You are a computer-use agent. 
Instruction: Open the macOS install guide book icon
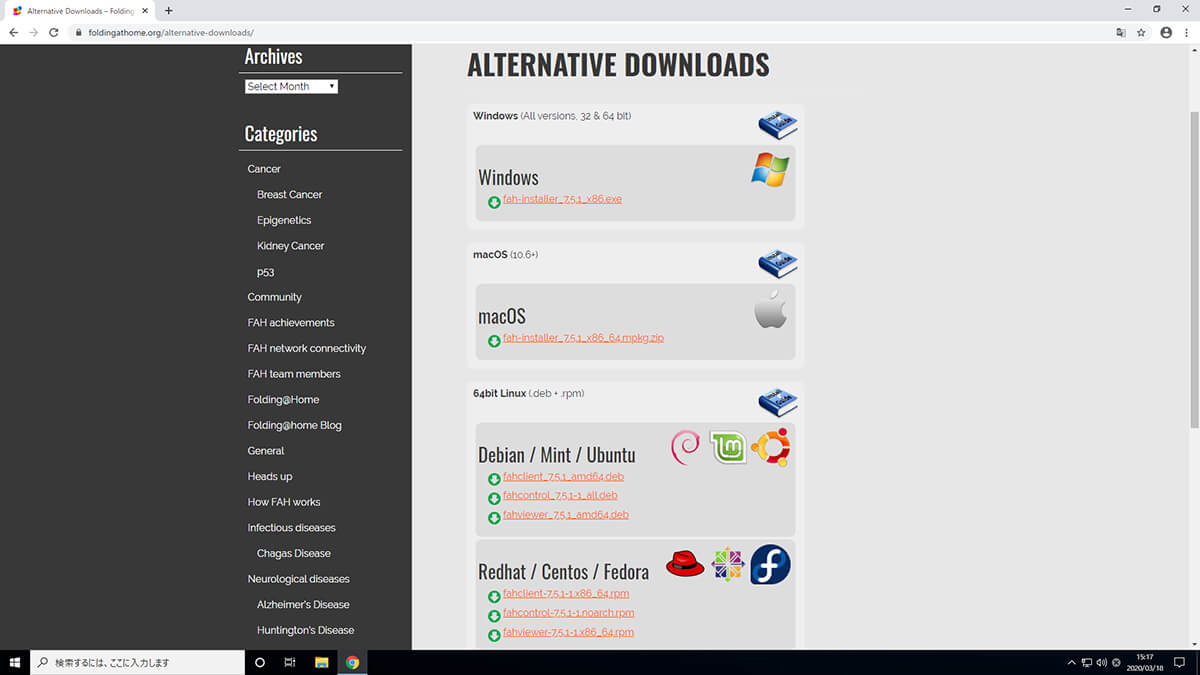[777, 264]
